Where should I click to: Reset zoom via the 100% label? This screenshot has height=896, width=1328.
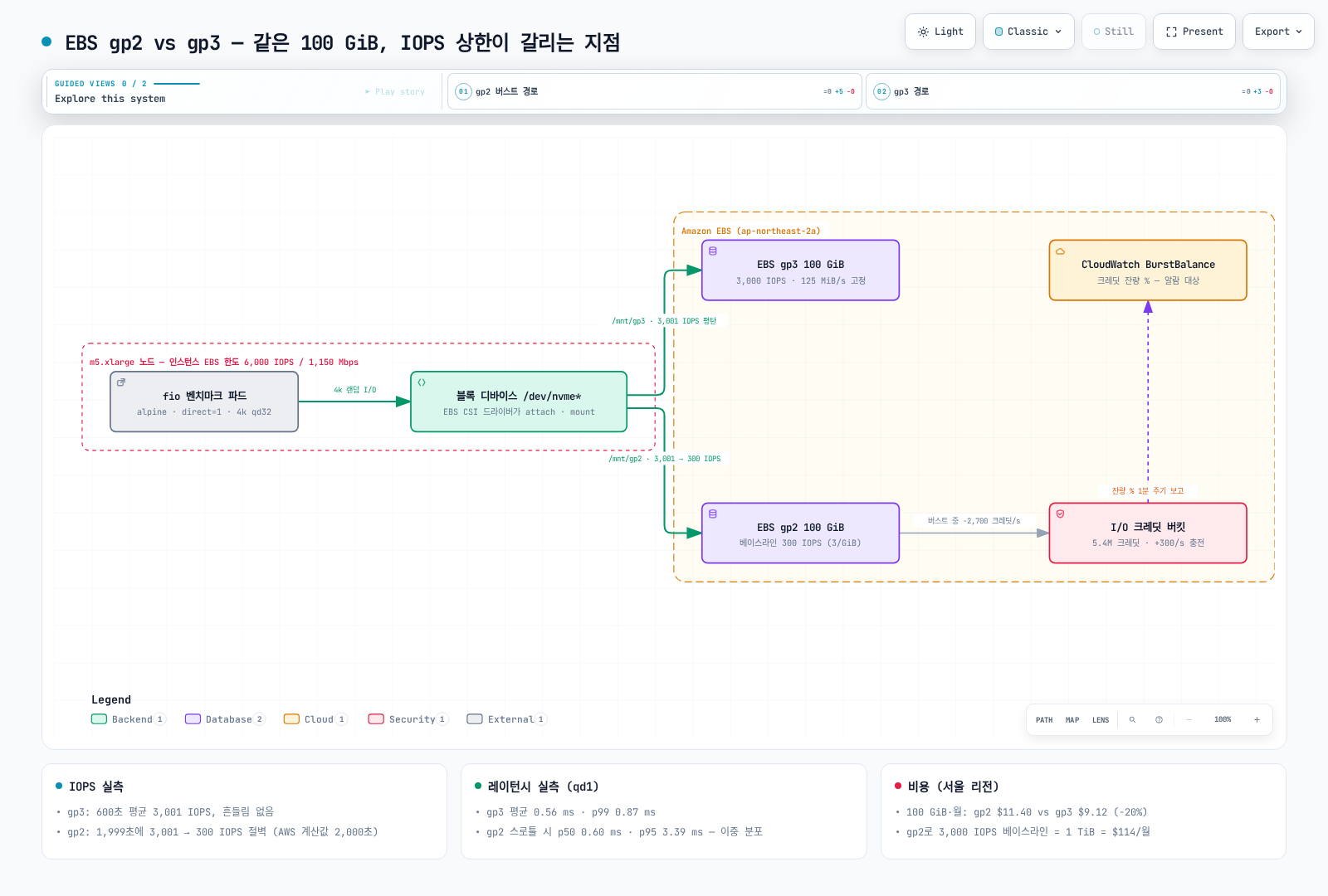pos(1223,720)
